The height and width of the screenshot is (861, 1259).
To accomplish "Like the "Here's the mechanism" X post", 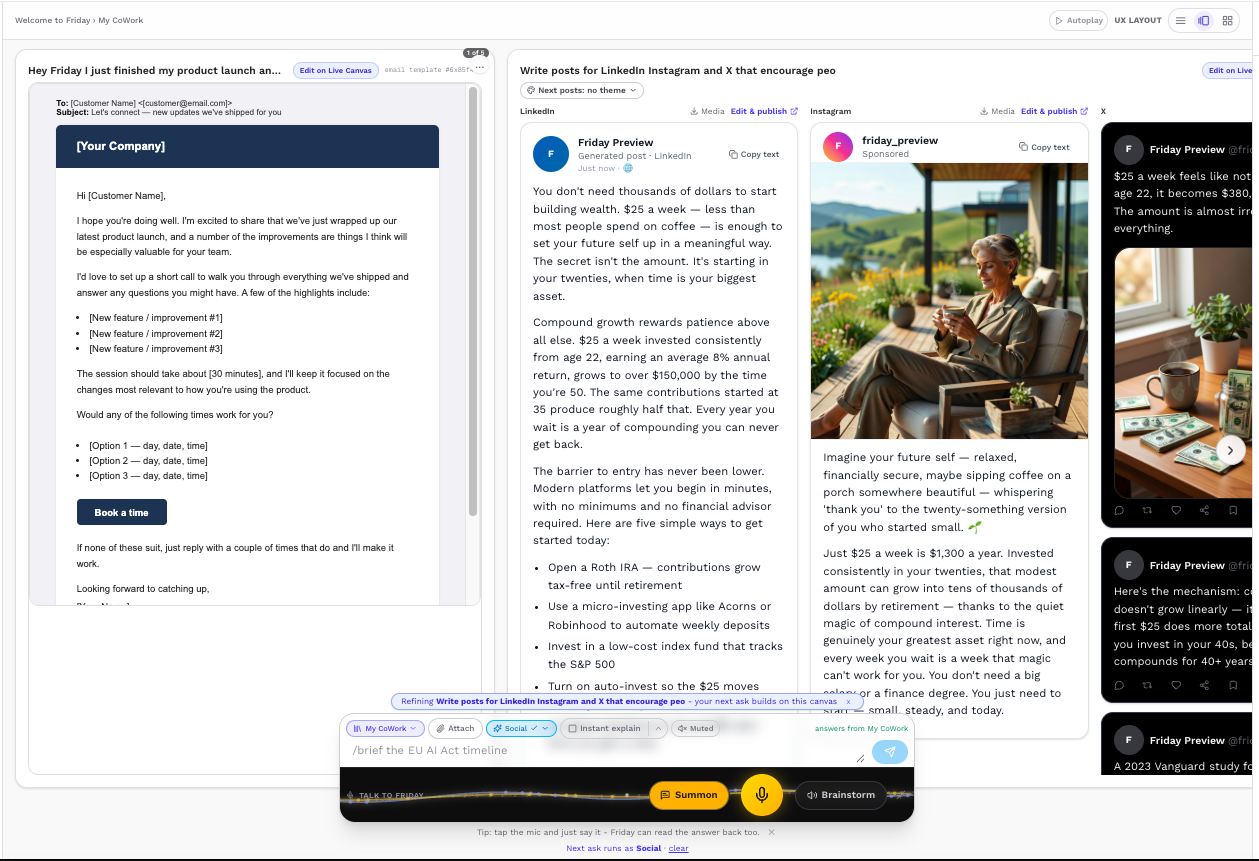I will coord(1176,685).
